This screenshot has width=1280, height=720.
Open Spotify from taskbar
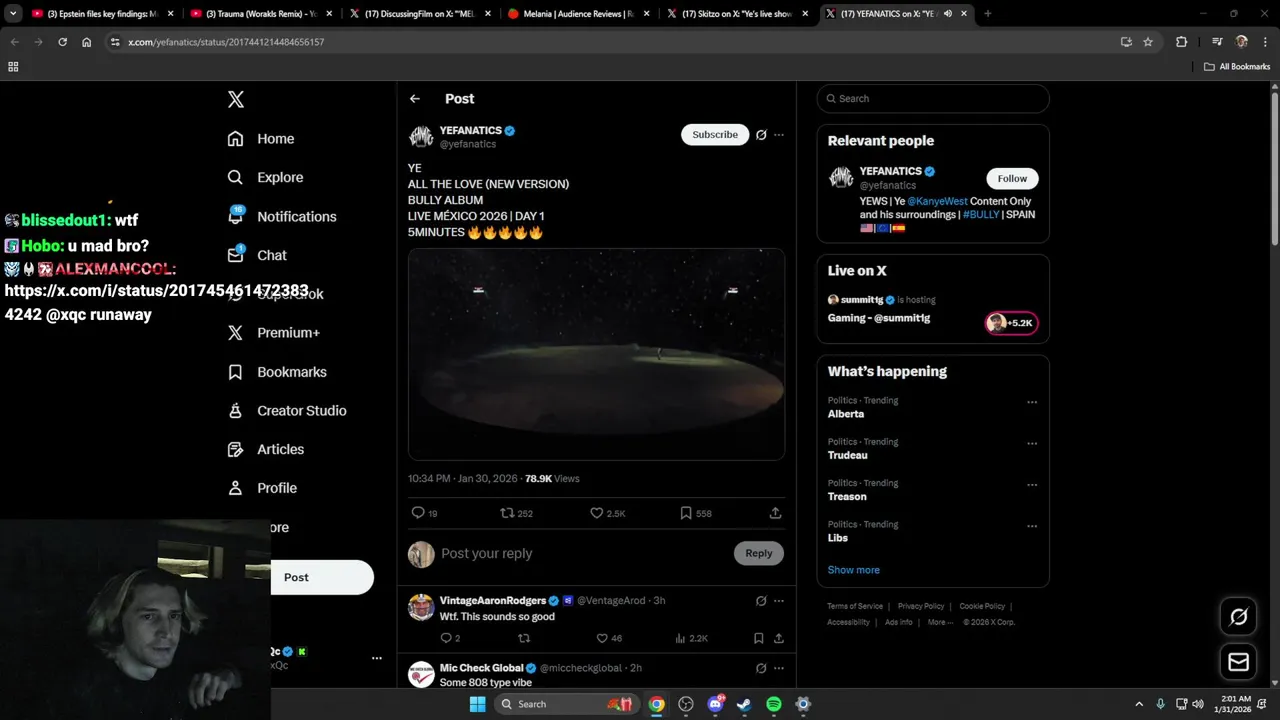pyautogui.click(x=773, y=704)
